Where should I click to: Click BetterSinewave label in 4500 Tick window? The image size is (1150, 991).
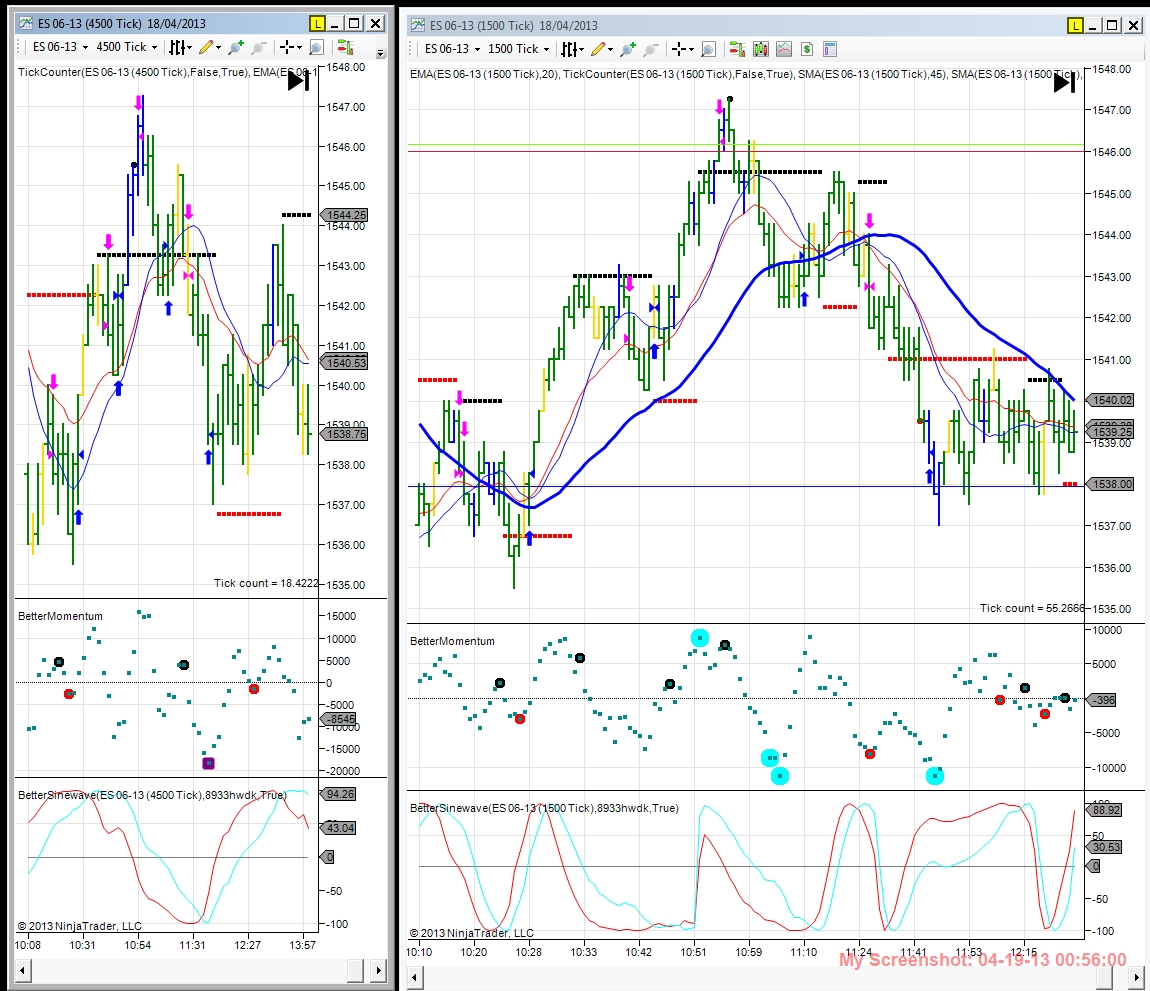[x=152, y=794]
